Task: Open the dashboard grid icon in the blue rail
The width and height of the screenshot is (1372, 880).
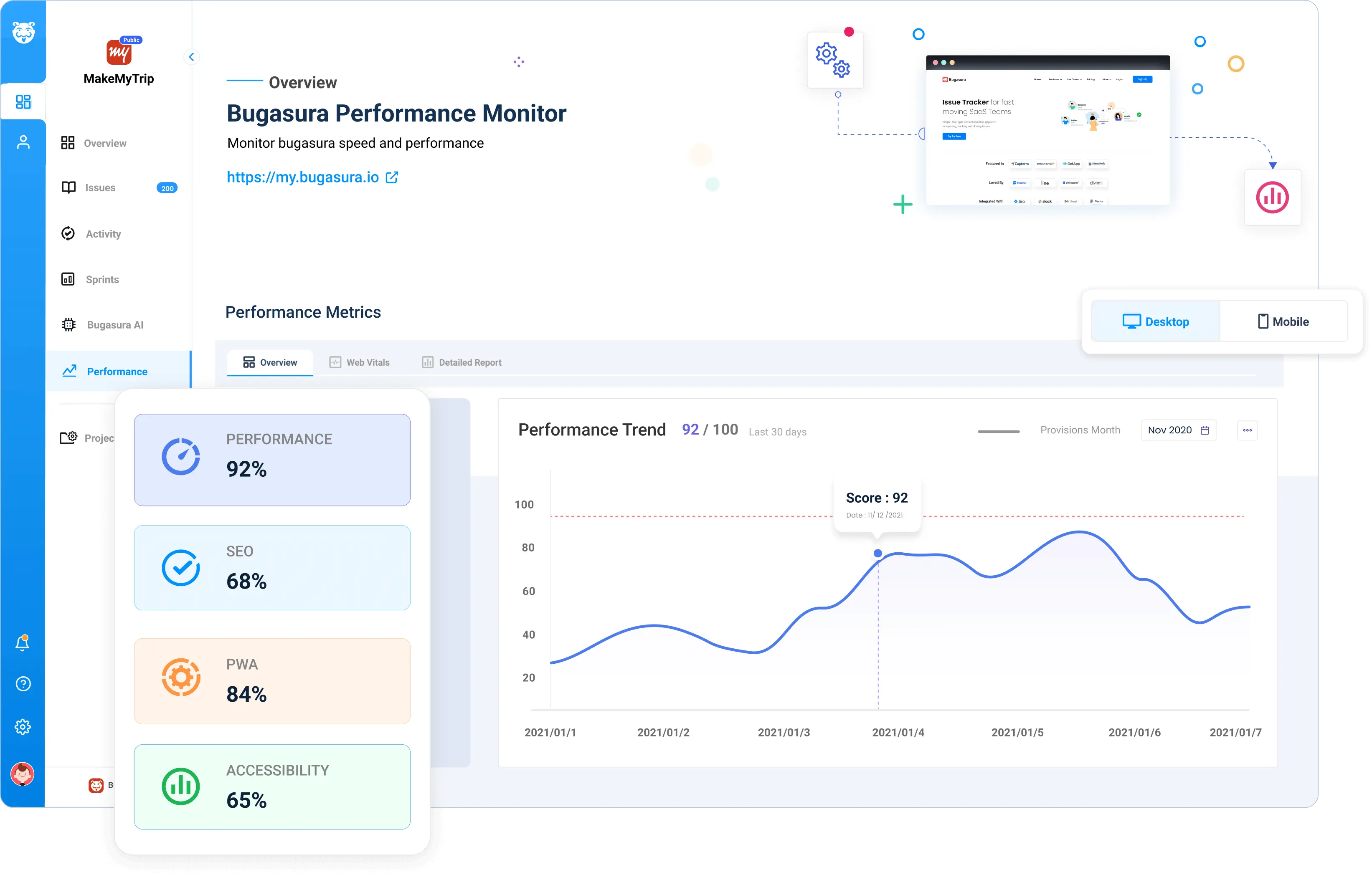Action: (x=23, y=102)
